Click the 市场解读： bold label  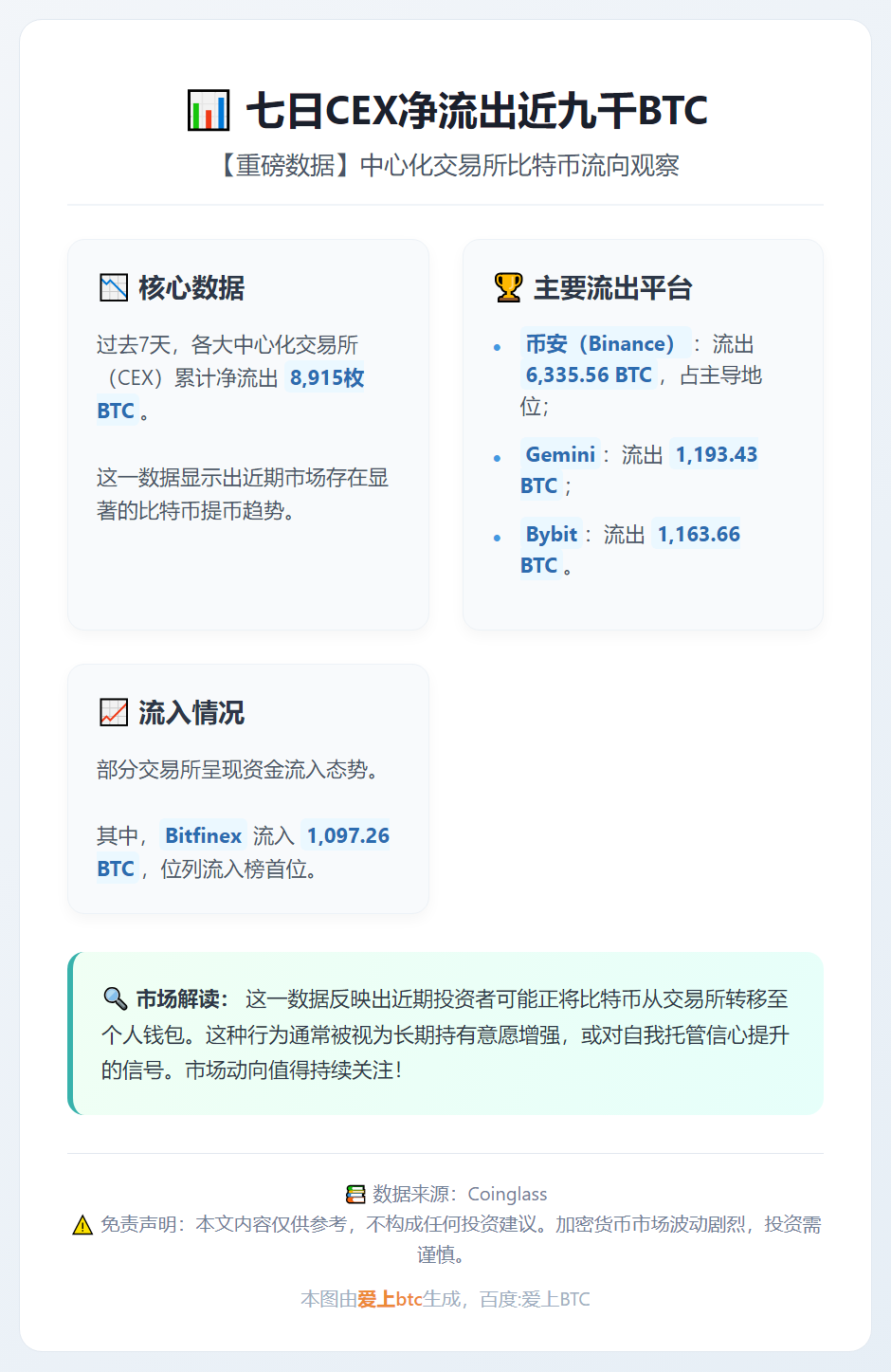(183, 998)
